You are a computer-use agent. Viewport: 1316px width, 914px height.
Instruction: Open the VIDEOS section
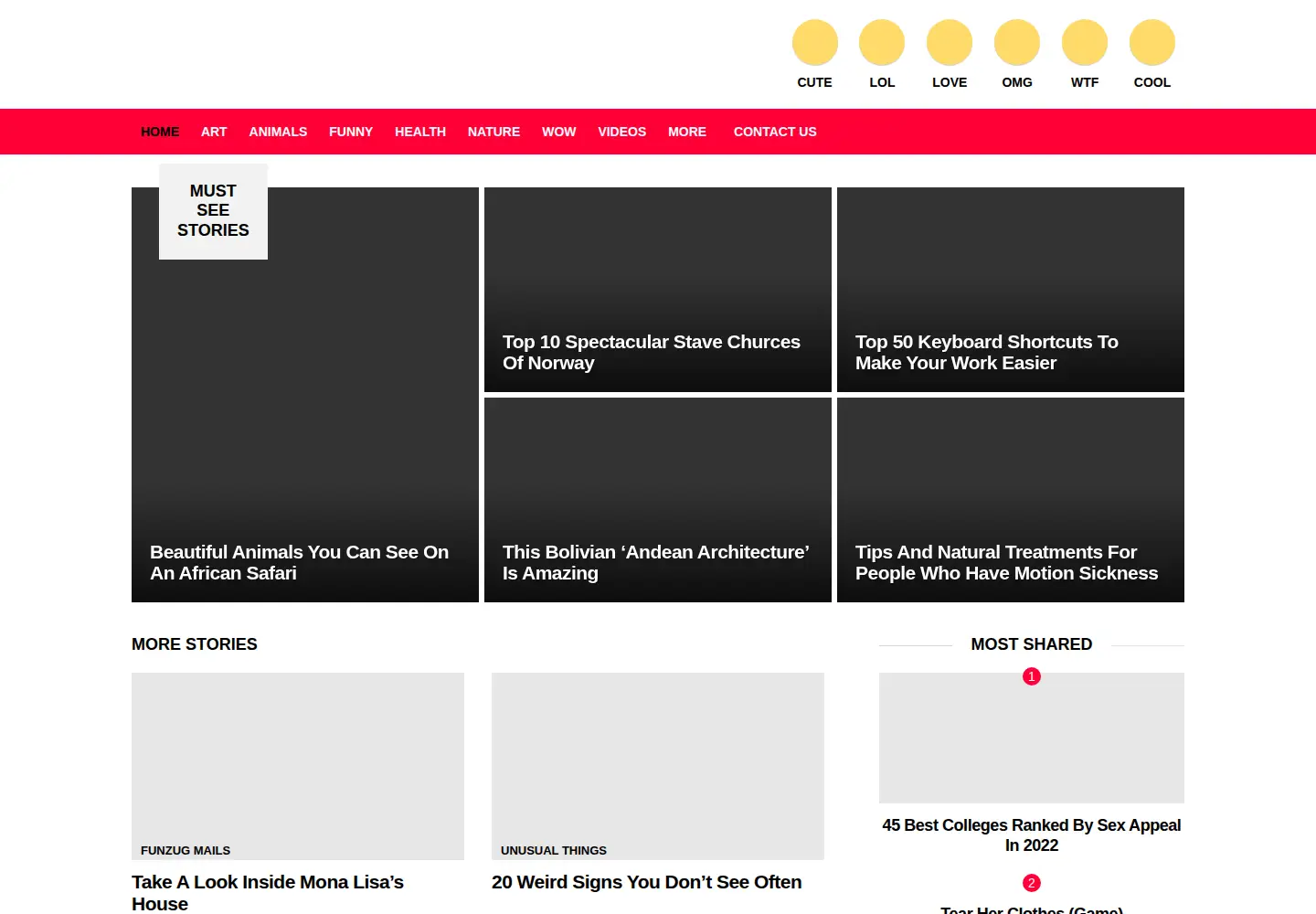(x=622, y=132)
